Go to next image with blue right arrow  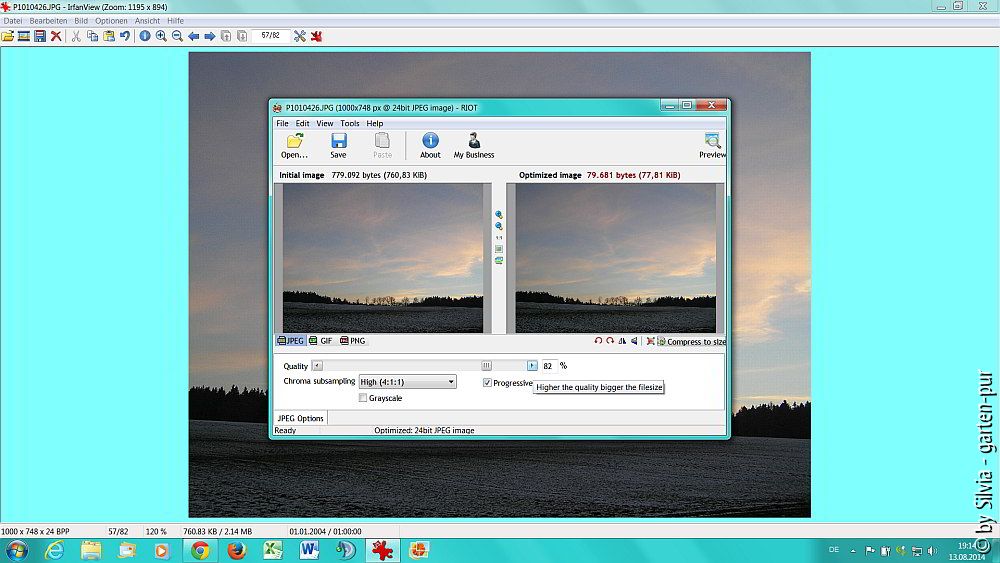(210, 36)
